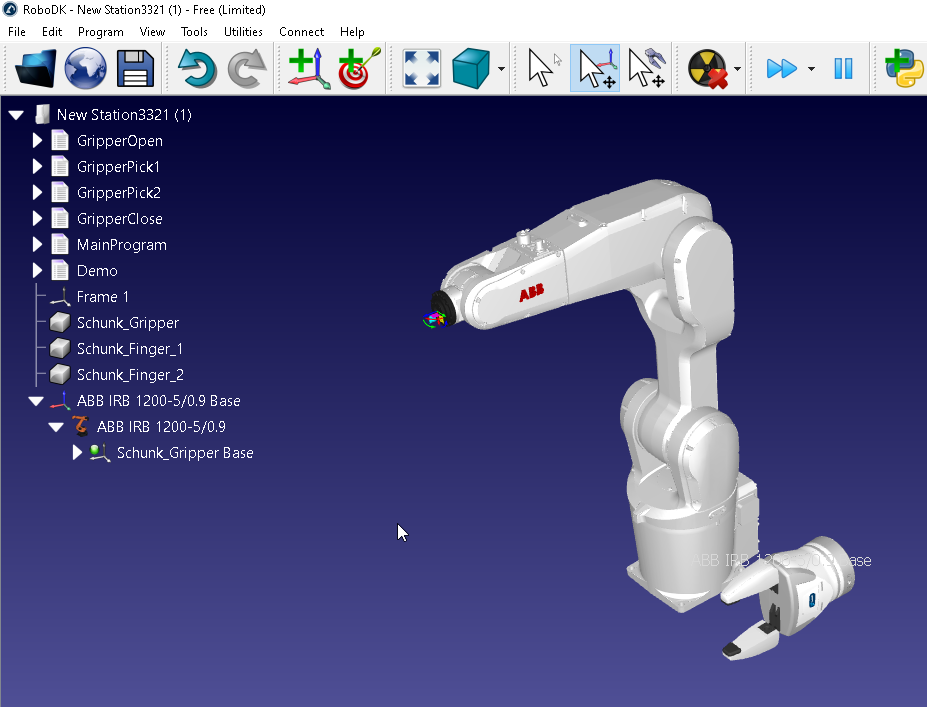Open the View menu

coord(152,32)
